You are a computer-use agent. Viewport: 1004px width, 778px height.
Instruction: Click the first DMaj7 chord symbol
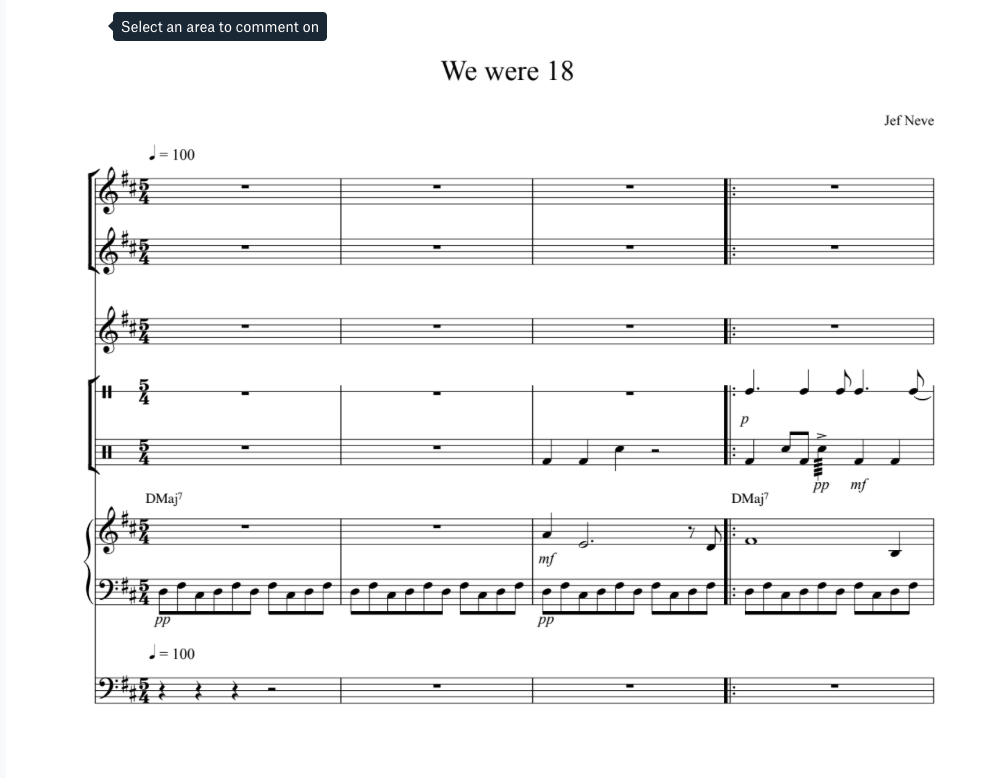click(163, 498)
